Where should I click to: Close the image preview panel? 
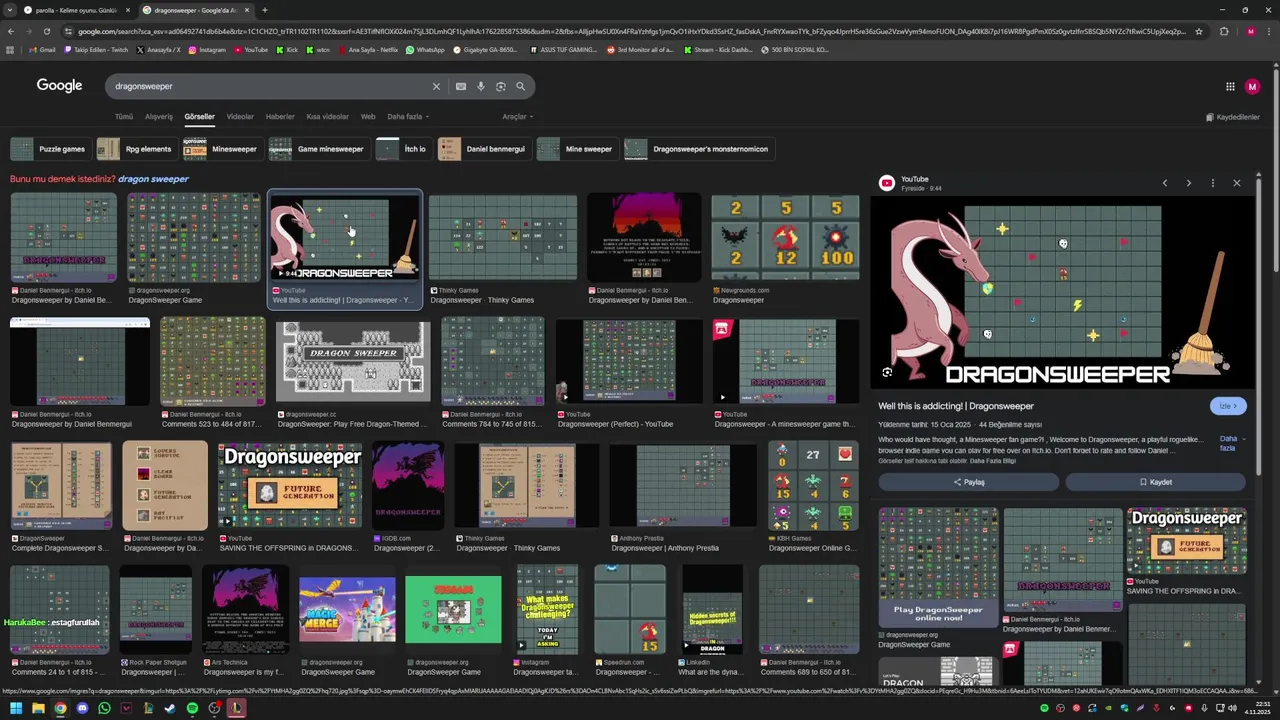1237,183
